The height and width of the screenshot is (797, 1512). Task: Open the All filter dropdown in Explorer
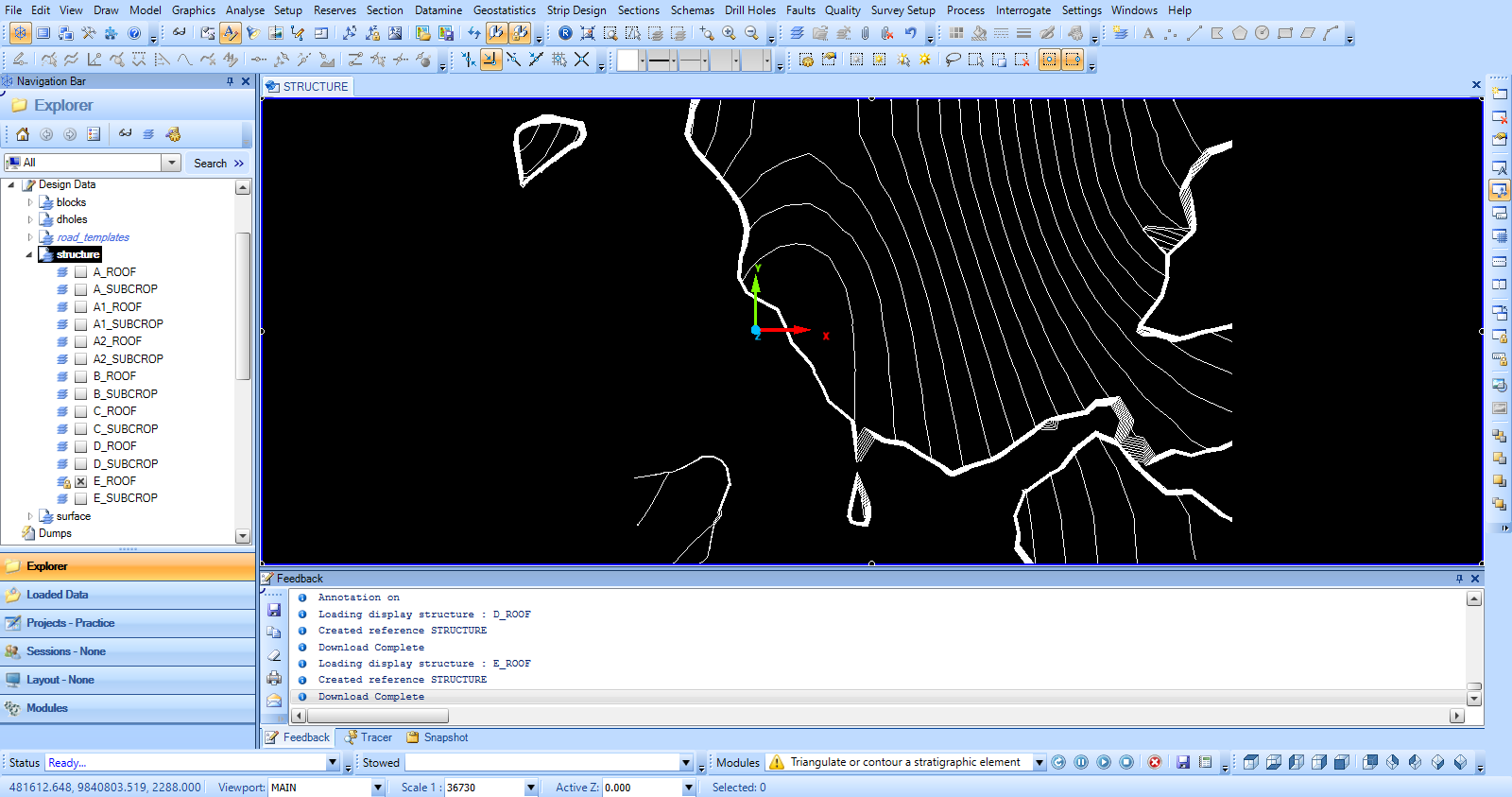(171, 163)
